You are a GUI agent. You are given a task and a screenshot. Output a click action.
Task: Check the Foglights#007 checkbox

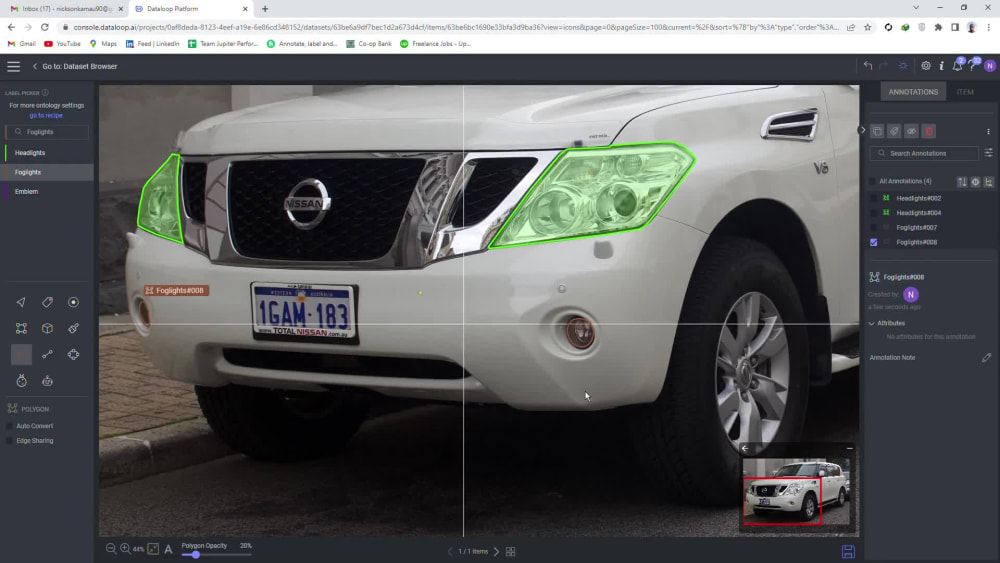[x=873, y=228]
